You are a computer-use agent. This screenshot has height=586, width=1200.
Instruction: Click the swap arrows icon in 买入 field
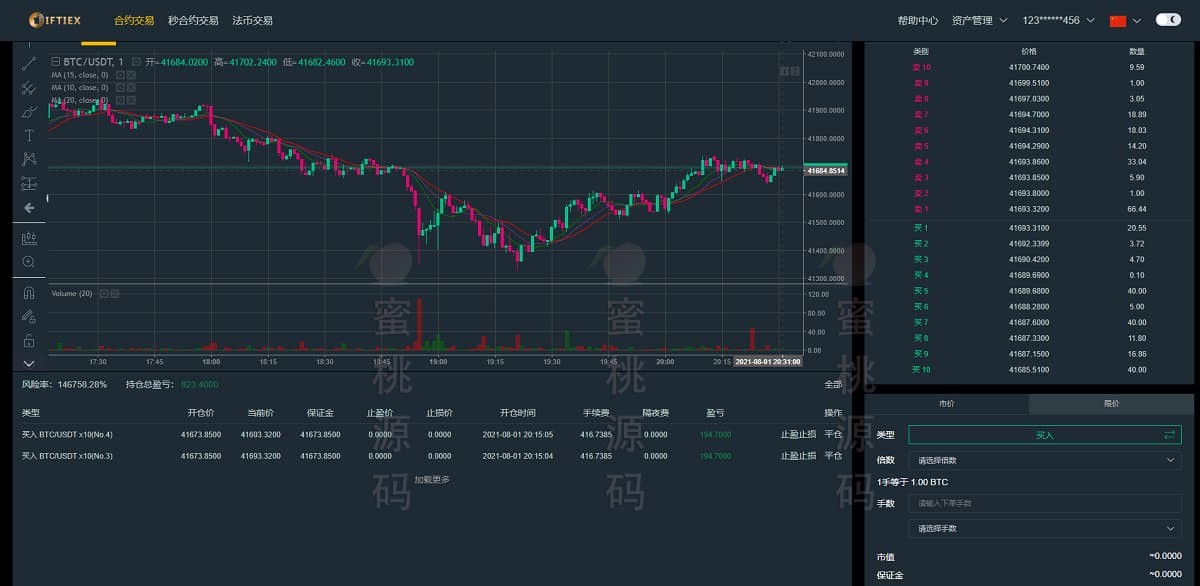coord(1169,435)
